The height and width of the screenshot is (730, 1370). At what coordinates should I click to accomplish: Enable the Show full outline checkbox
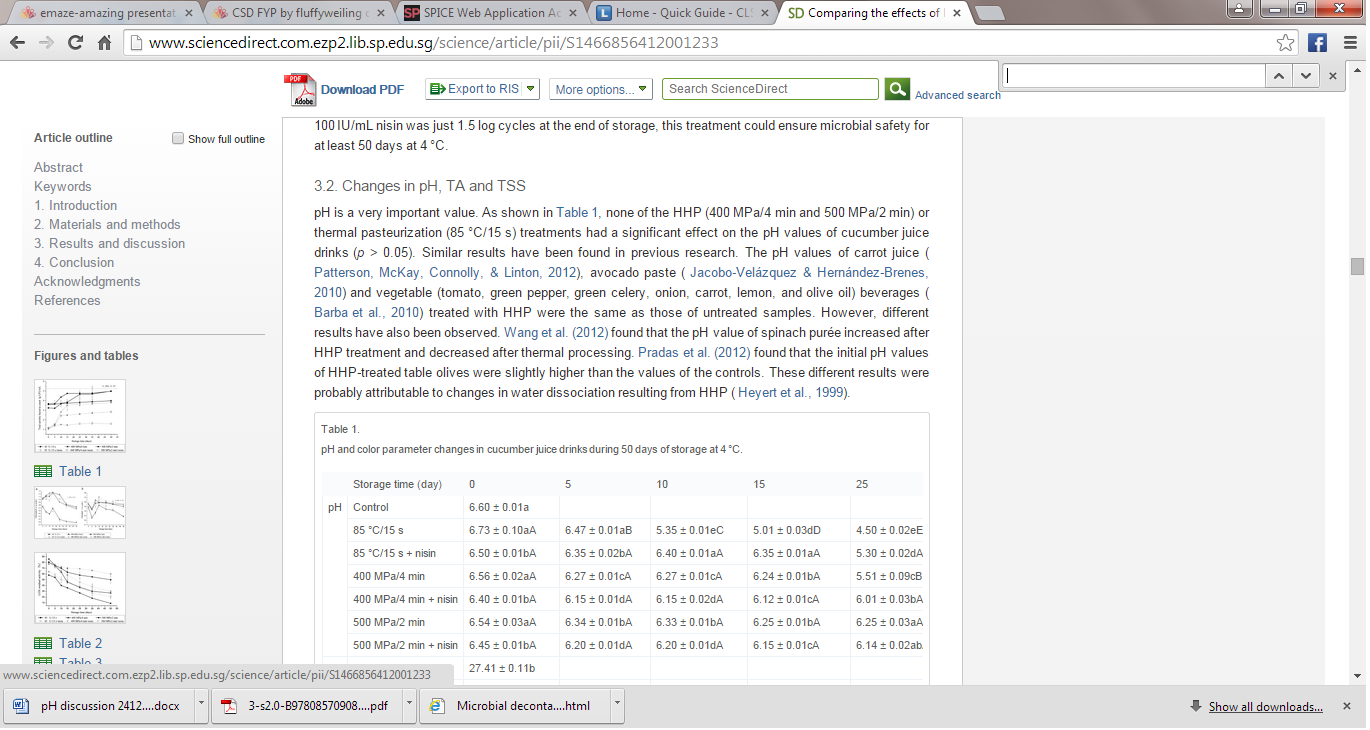178,139
